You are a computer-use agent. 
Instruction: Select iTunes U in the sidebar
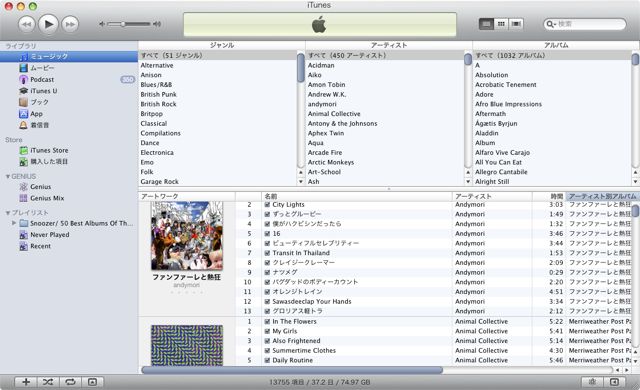coord(44,91)
